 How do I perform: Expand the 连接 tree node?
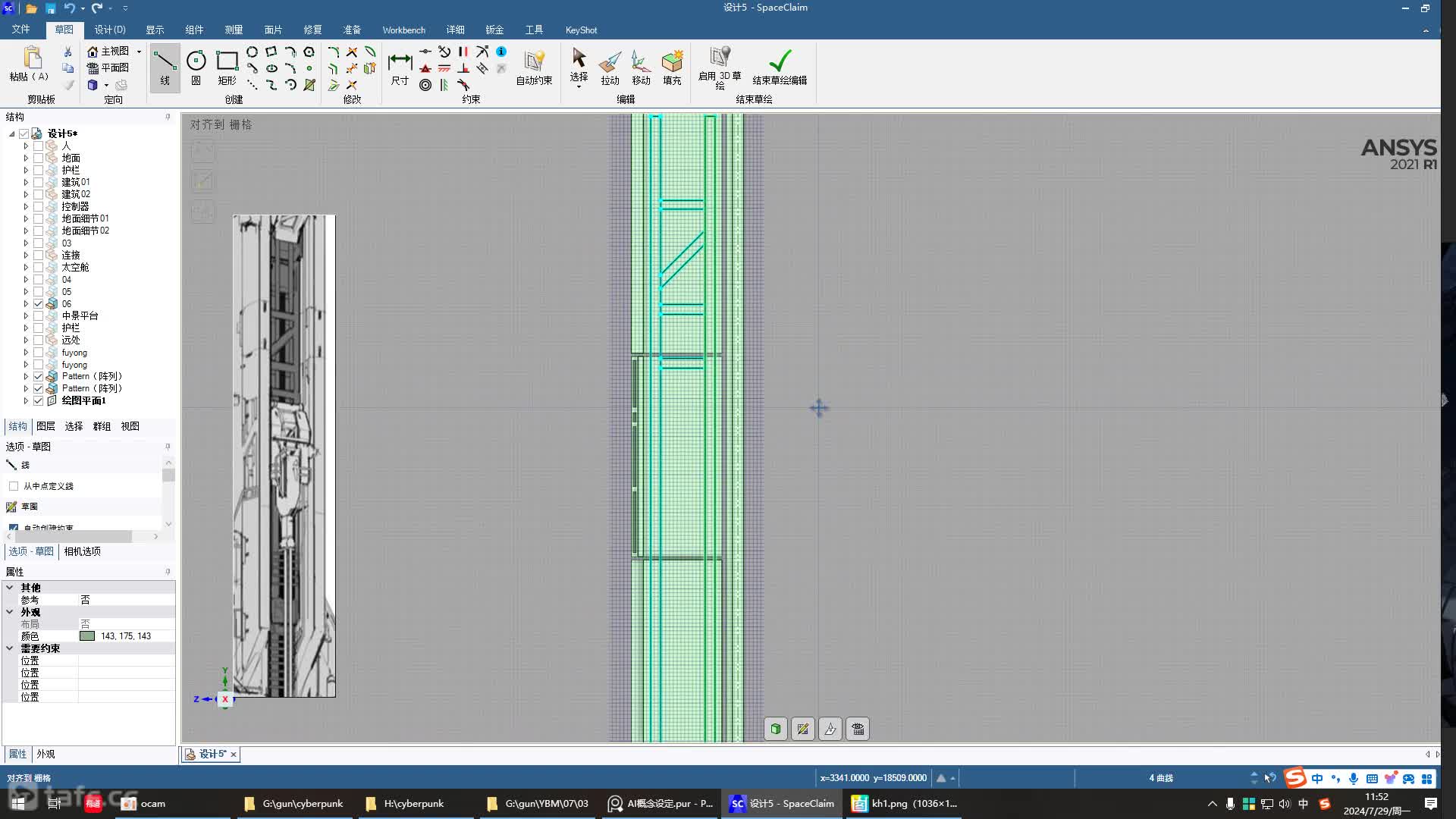(26, 255)
